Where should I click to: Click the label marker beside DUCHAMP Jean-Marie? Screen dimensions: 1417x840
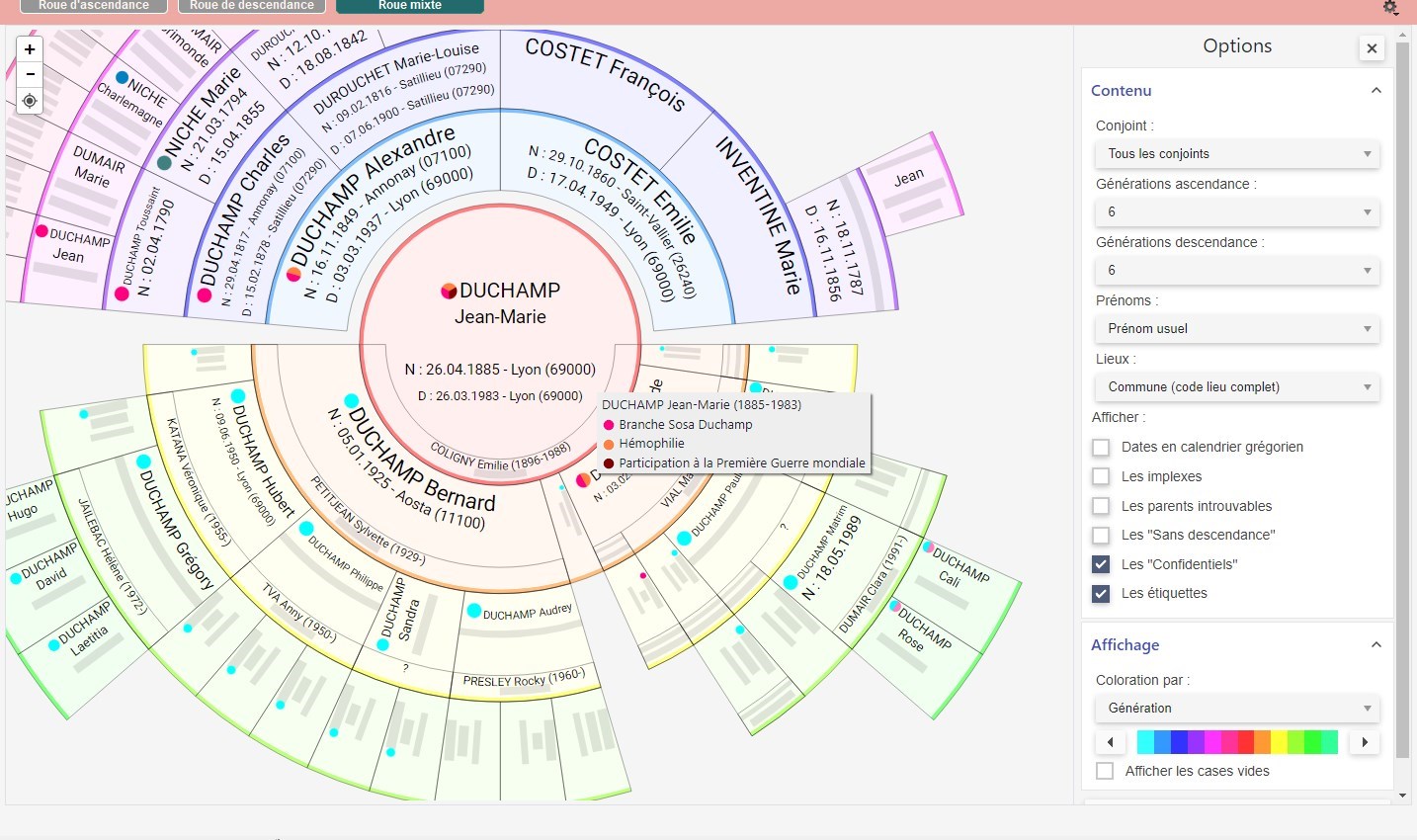(449, 291)
